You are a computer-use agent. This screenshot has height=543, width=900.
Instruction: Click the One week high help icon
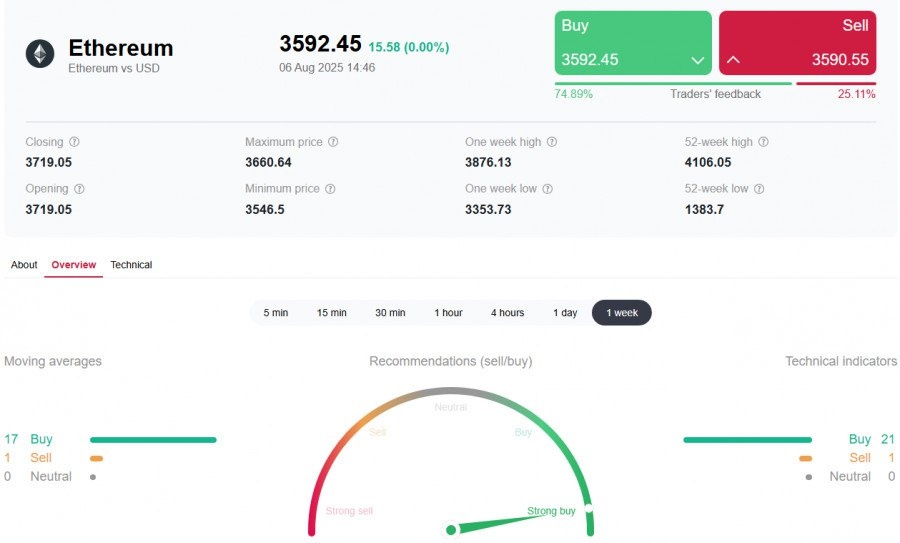552,142
